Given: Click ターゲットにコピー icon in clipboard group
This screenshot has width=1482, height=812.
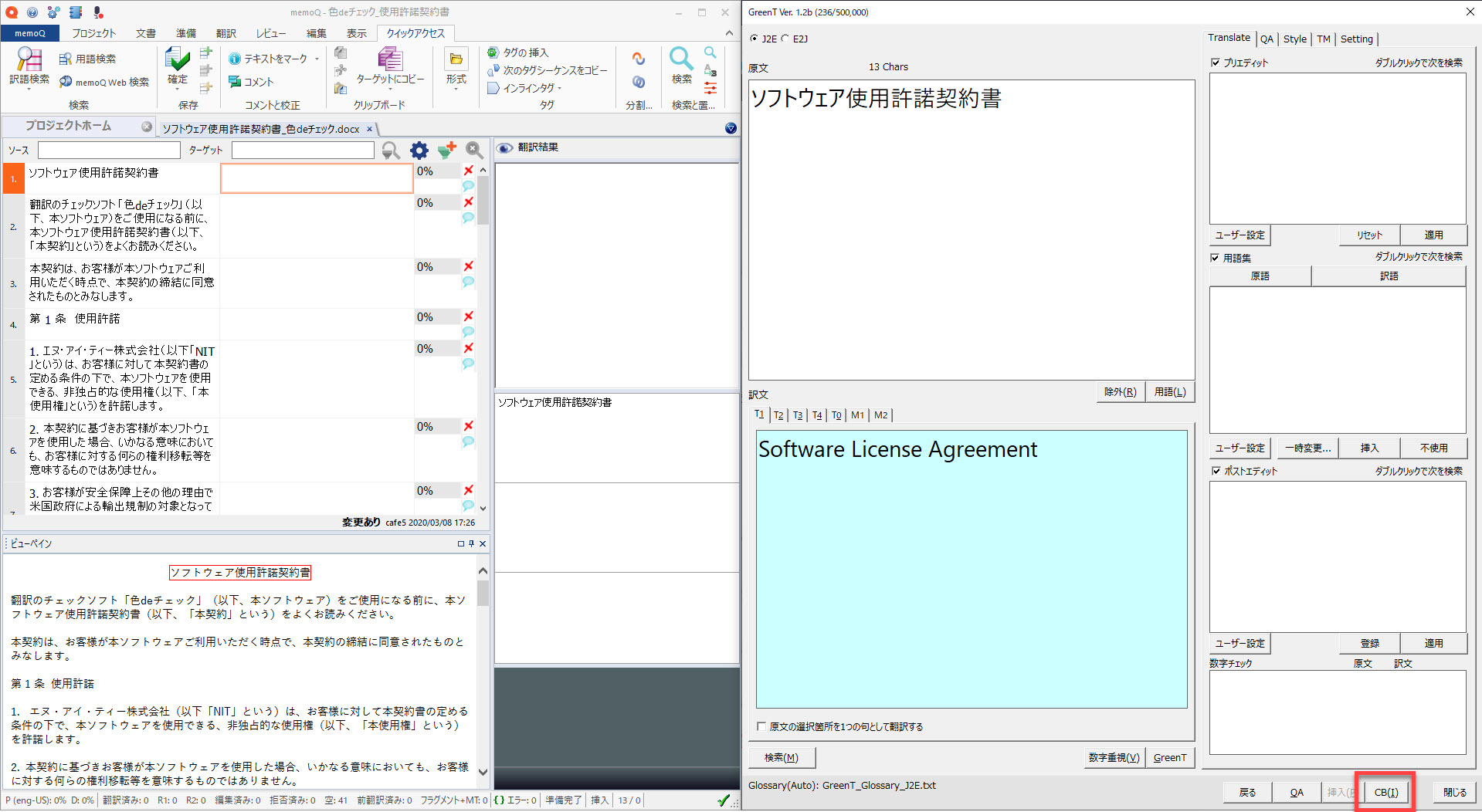Looking at the screenshot, I should (389, 60).
